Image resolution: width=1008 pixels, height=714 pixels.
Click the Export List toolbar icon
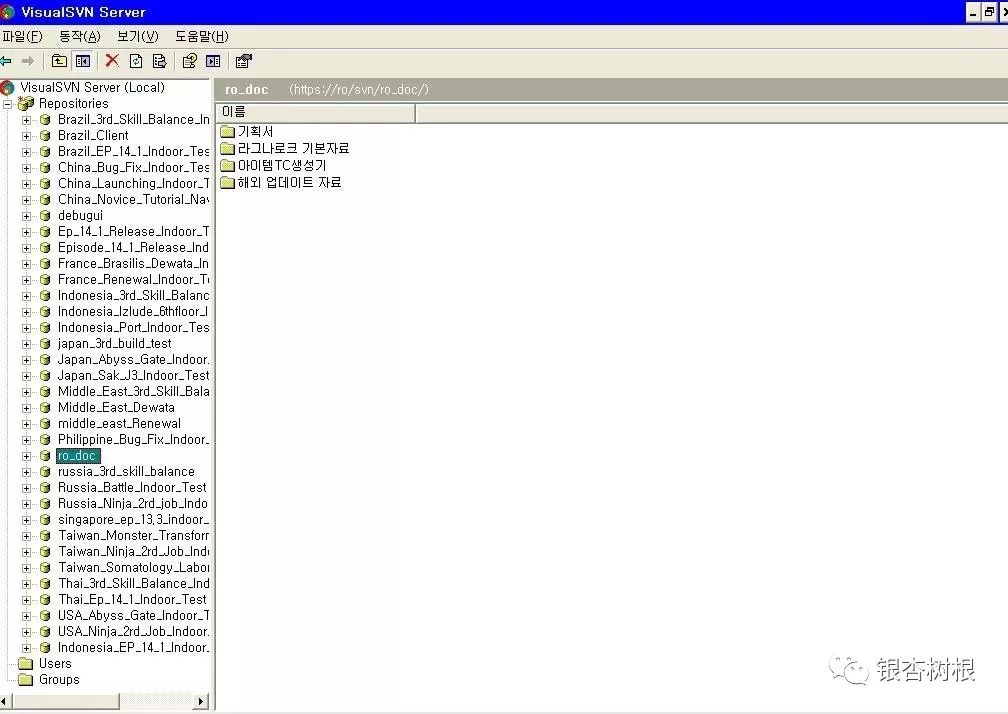(x=159, y=61)
